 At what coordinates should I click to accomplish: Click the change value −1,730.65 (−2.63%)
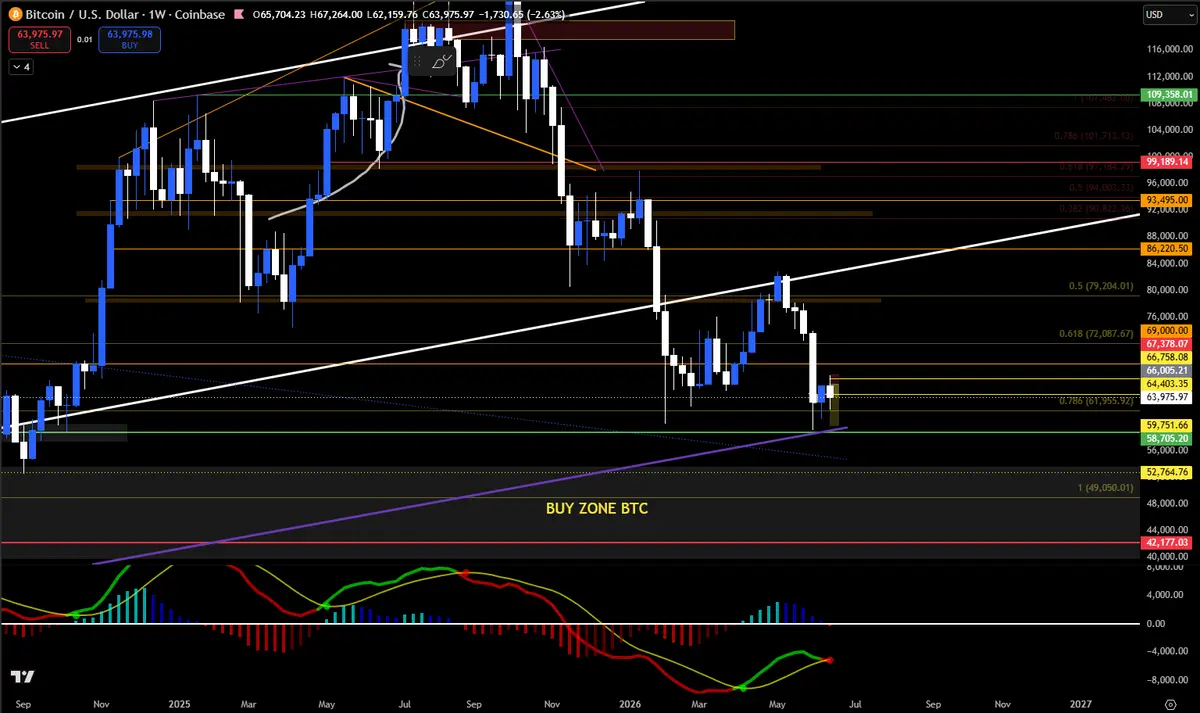pyautogui.click(x=522, y=15)
